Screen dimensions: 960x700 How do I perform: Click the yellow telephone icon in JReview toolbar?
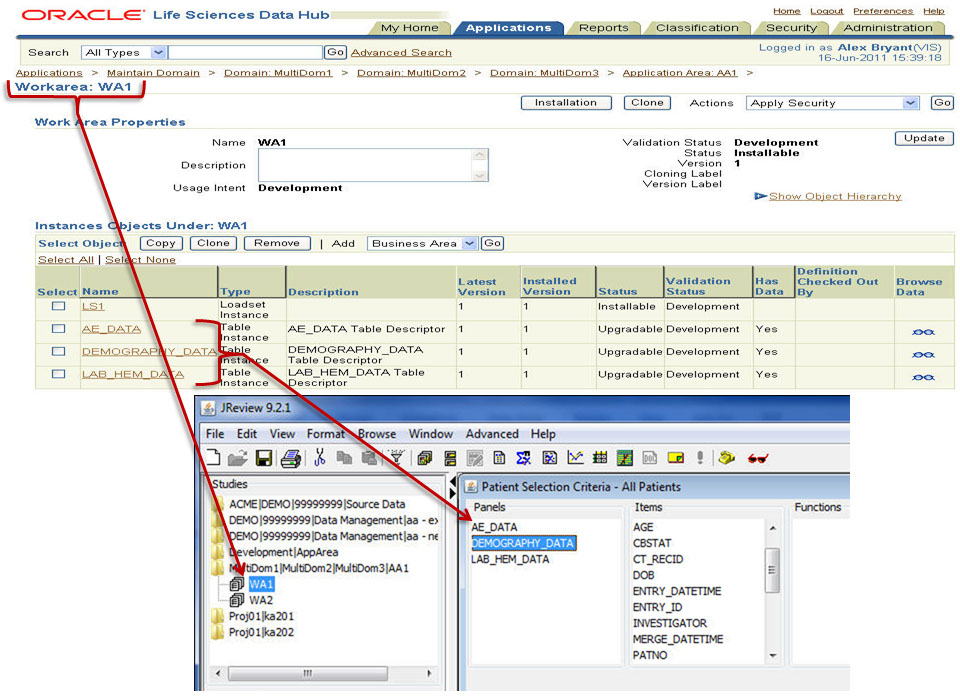[727, 457]
